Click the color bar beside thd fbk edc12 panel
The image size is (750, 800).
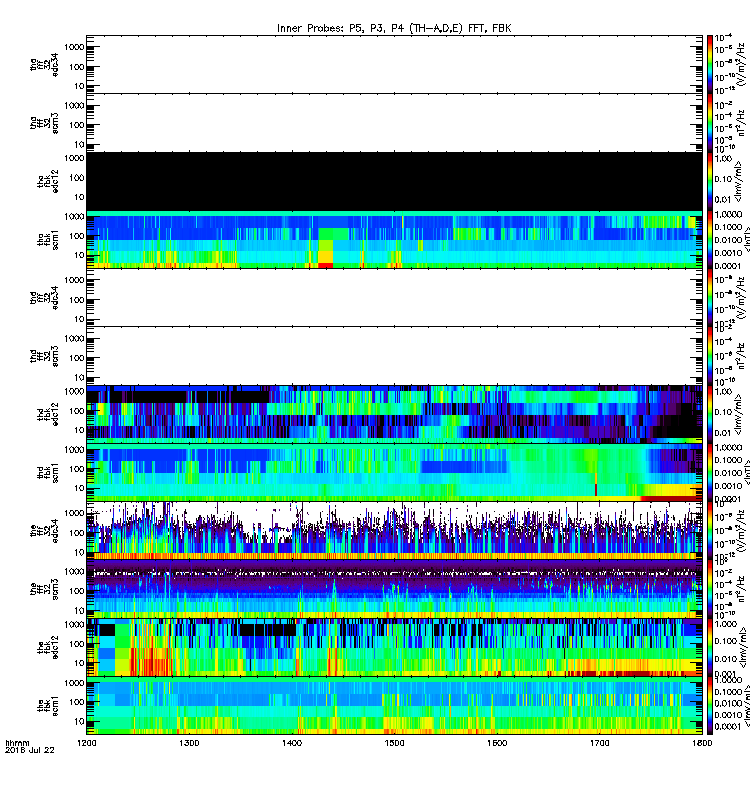(709, 414)
